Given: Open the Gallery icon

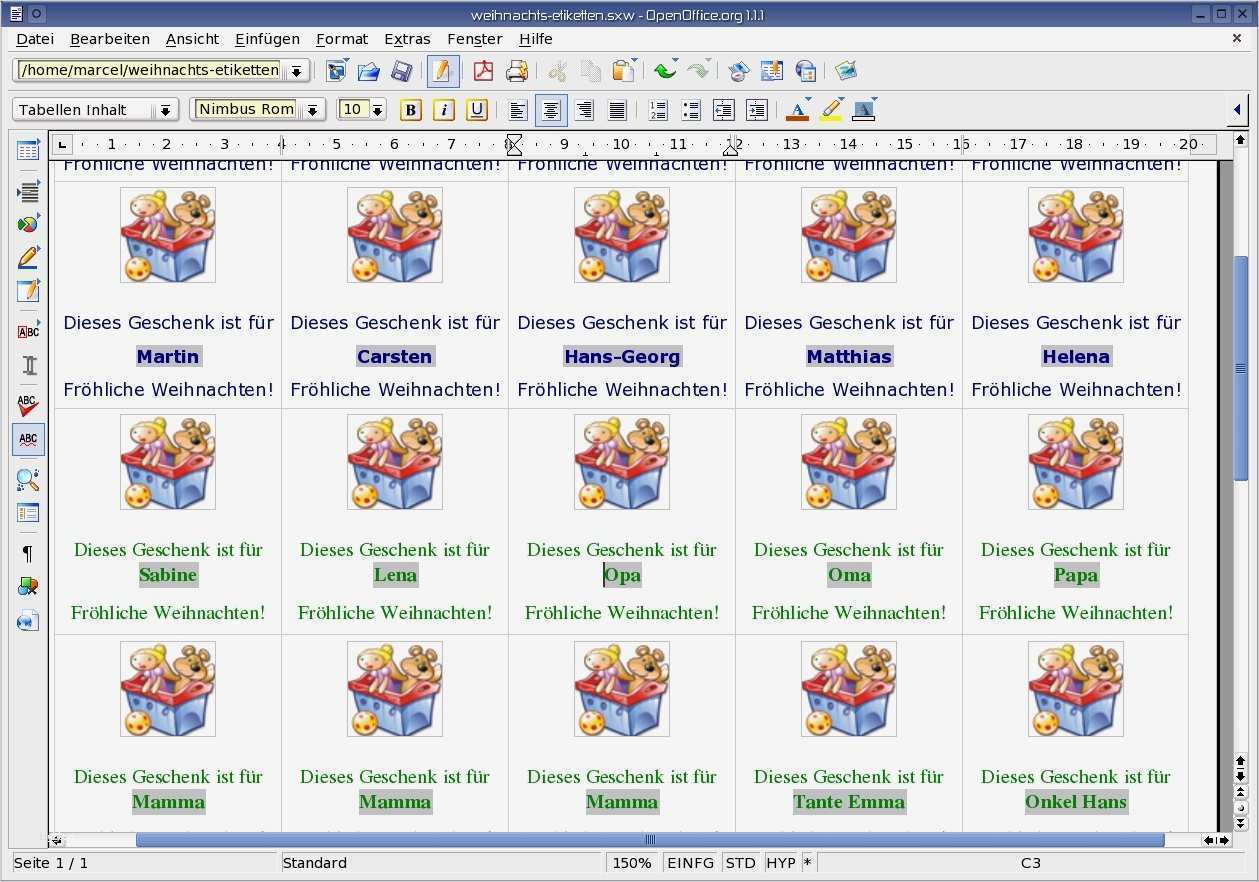Looking at the screenshot, I should (846, 71).
